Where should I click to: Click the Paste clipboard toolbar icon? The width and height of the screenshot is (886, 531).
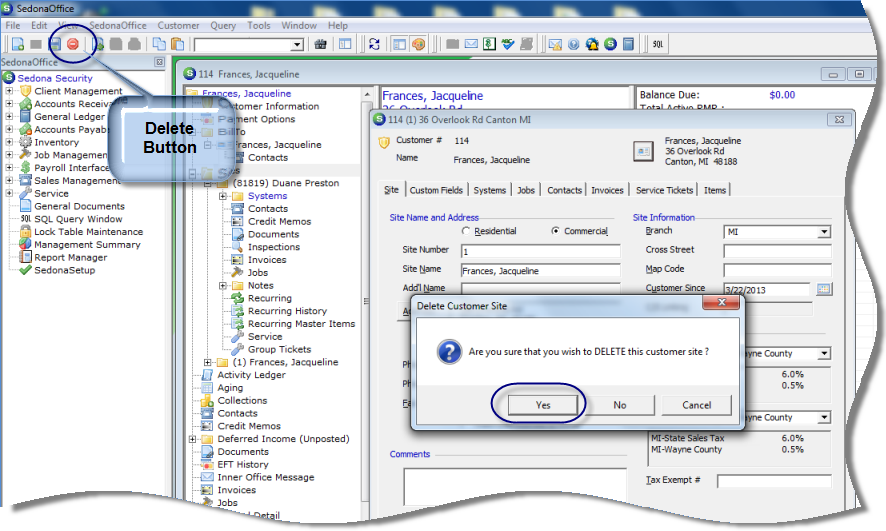click(177, 44)
